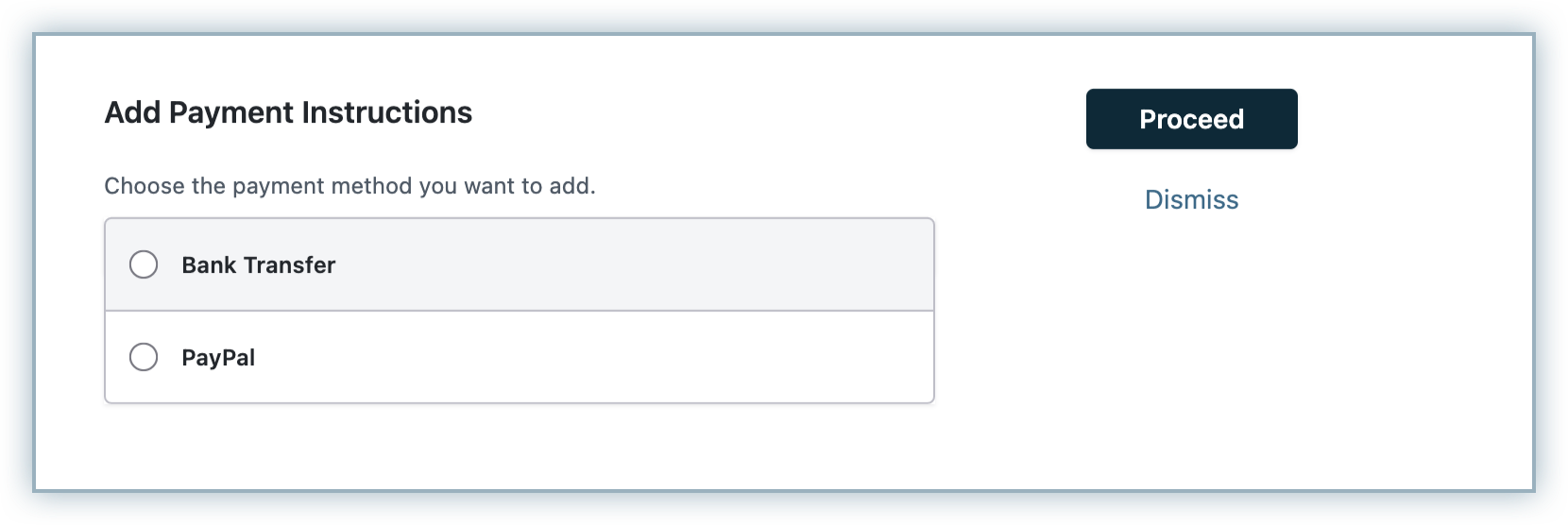The image size is (1568, 525).
Task: Pick PayPal as the payment method
Action: pos(144,357)
